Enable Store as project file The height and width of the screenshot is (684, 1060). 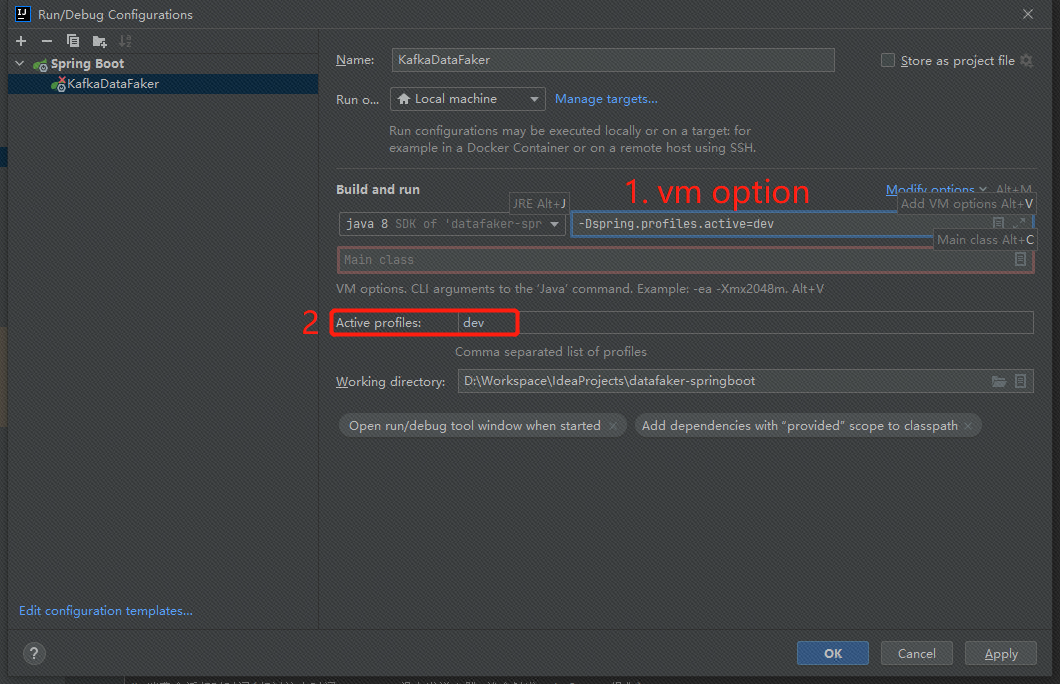tap(887, 60)
